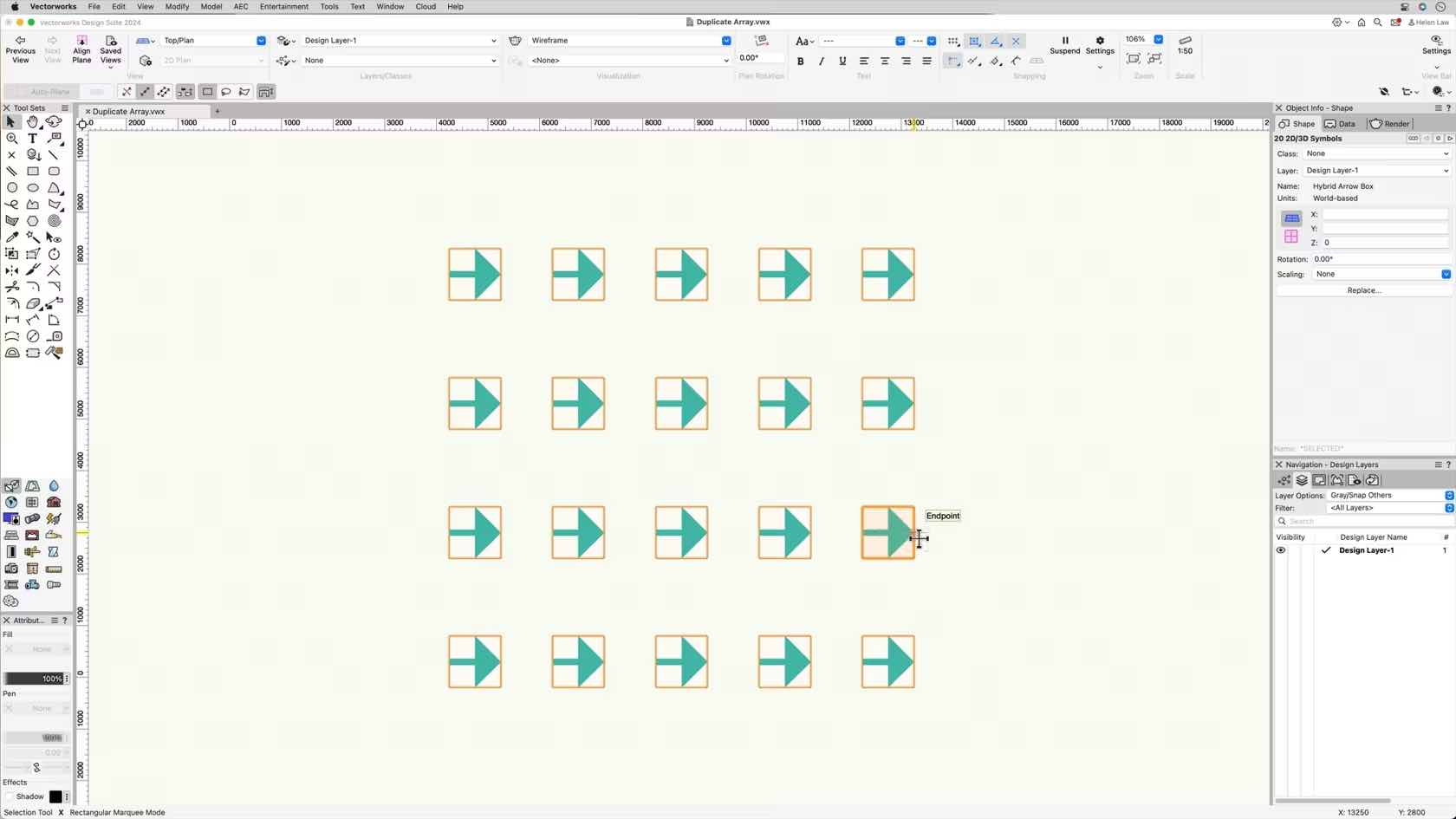Choose the Flyover tool

(54, 122)
